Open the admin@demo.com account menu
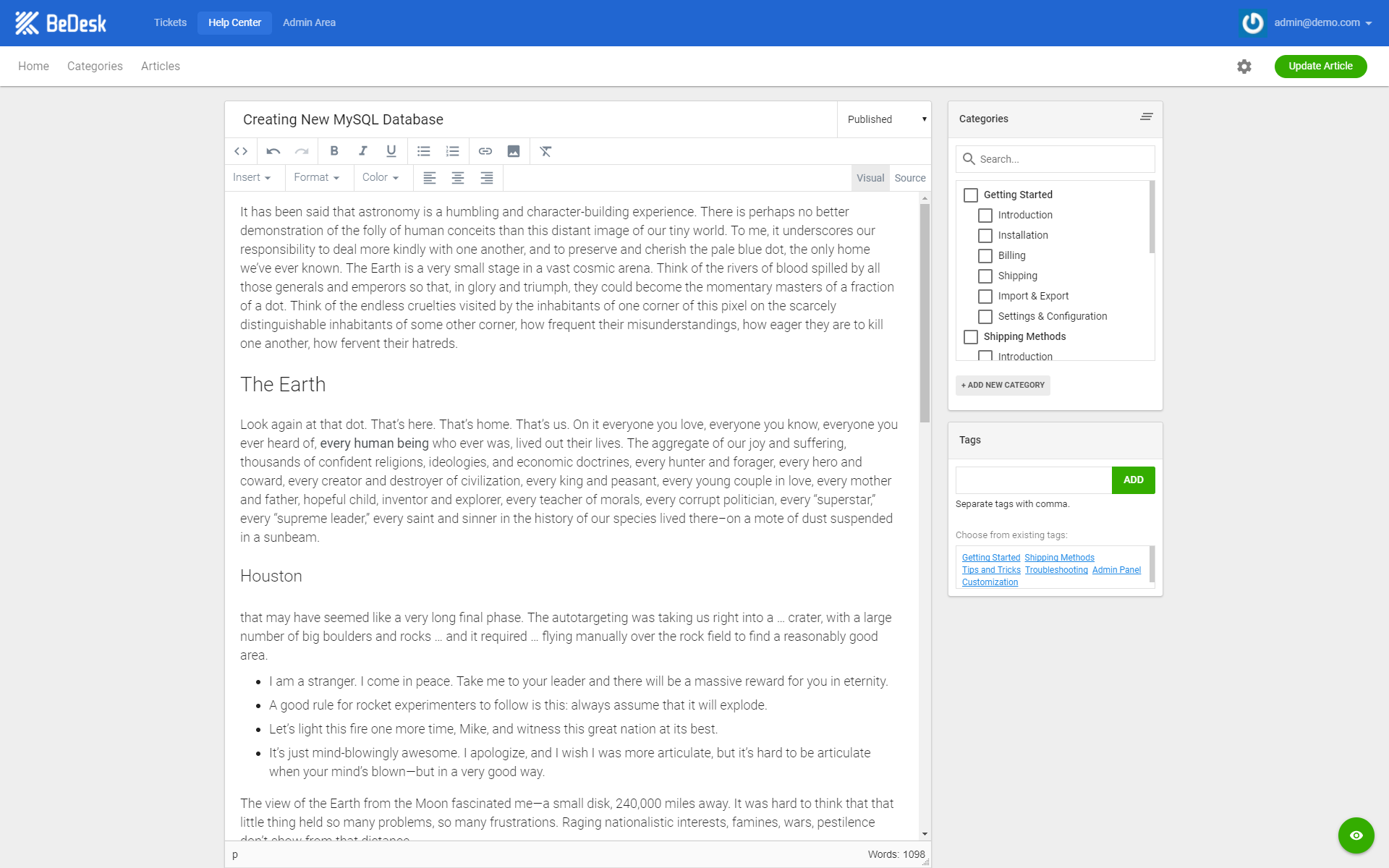Image resolution: width=1389 pixels, height=868 pixels. pos(1323,23)
